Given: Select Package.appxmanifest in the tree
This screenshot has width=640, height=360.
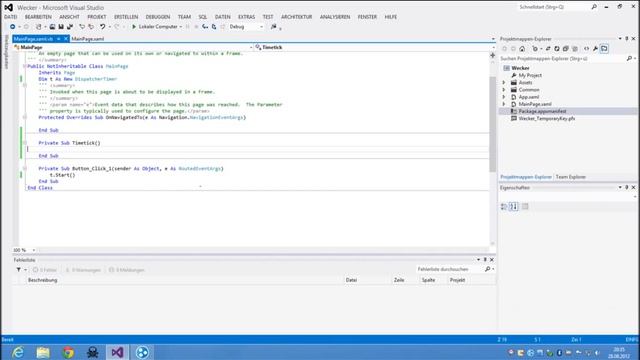Looking at the screenshot, I should point(542,111).
